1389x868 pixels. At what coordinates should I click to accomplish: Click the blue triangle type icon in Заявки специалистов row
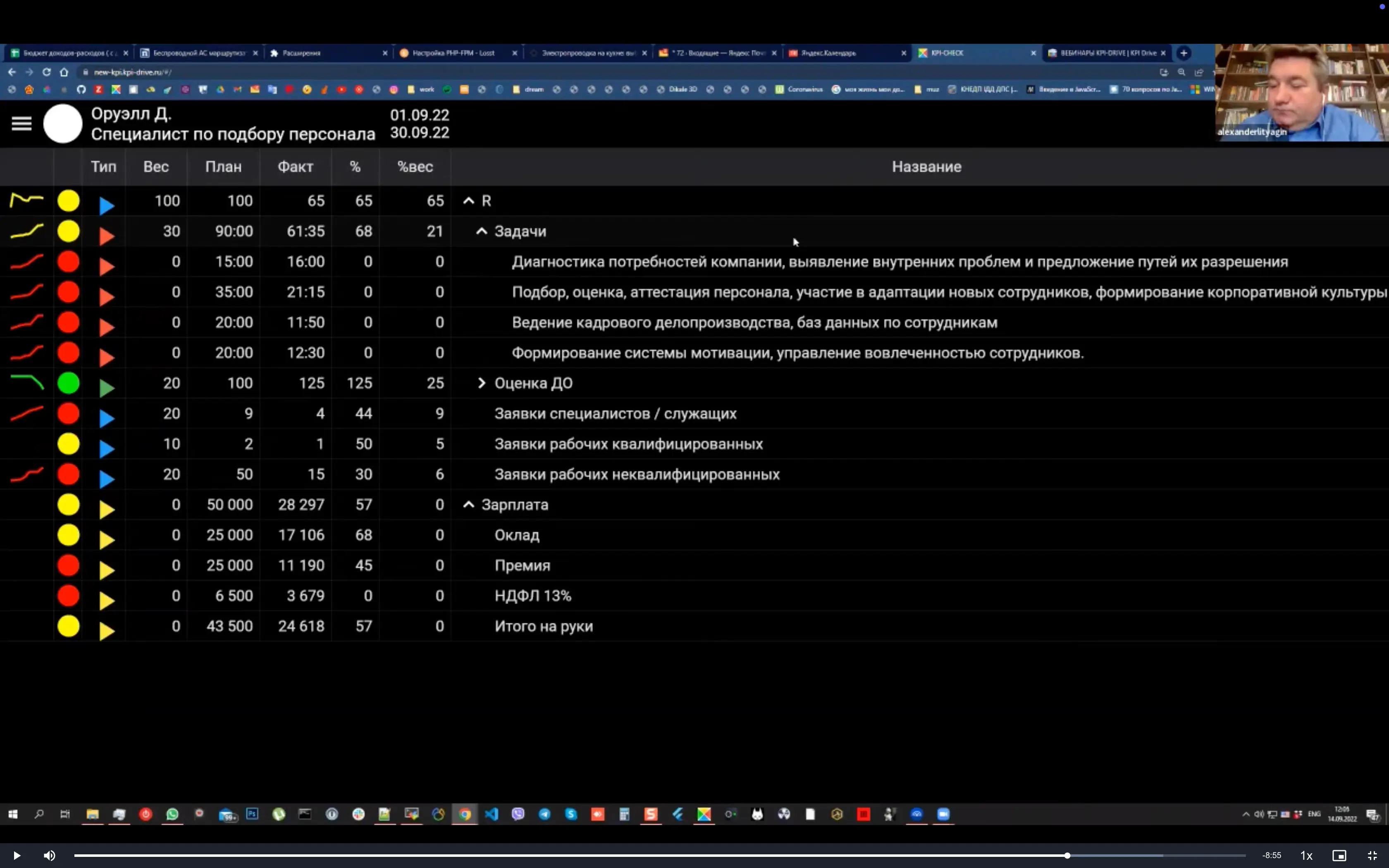[106, 418]
